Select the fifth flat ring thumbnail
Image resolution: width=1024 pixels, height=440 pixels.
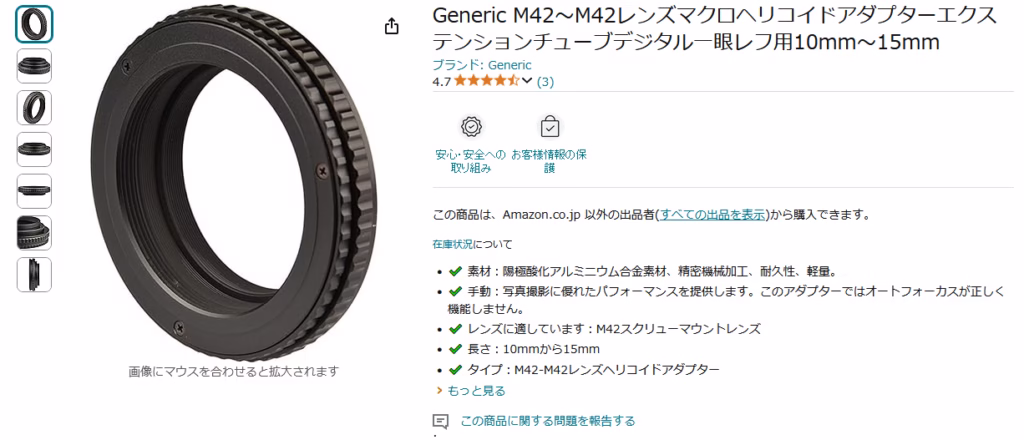(x=34, y=191)
